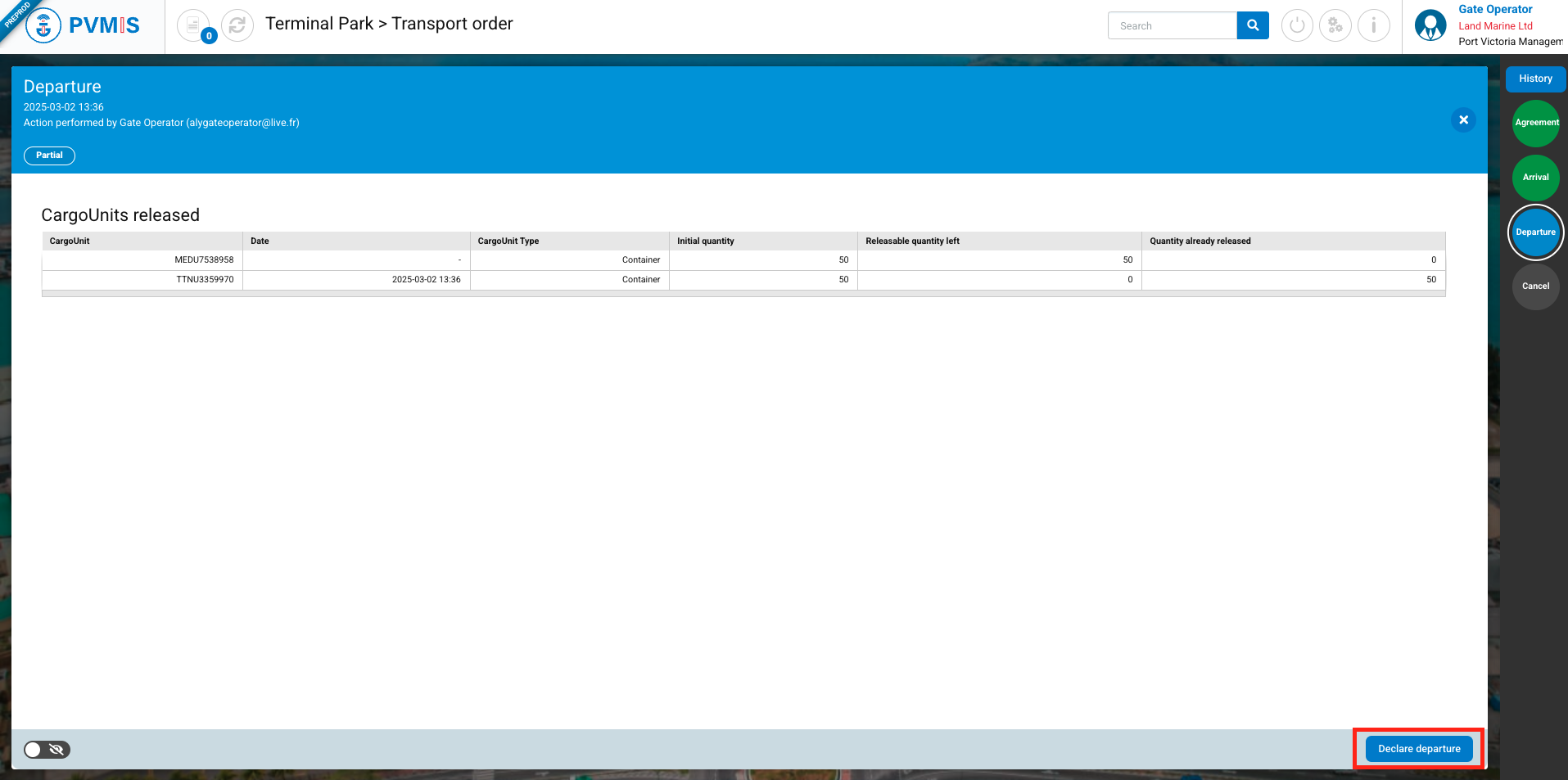1568x780 pixels.
Task: Toggle the hidden-eye visibility switch
Action: pyautogui.click(x=47, y=750)
